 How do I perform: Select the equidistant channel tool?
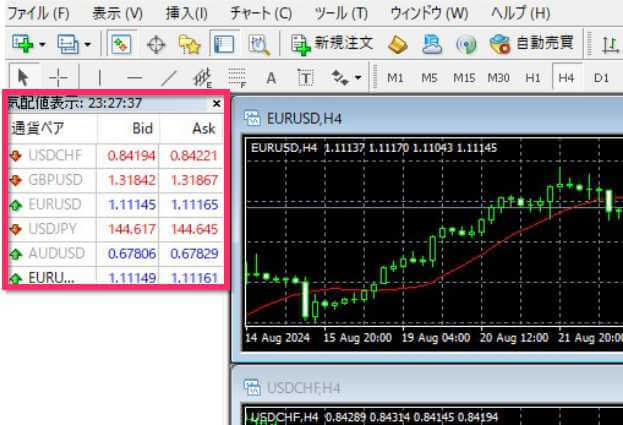[x=204, y=77]
